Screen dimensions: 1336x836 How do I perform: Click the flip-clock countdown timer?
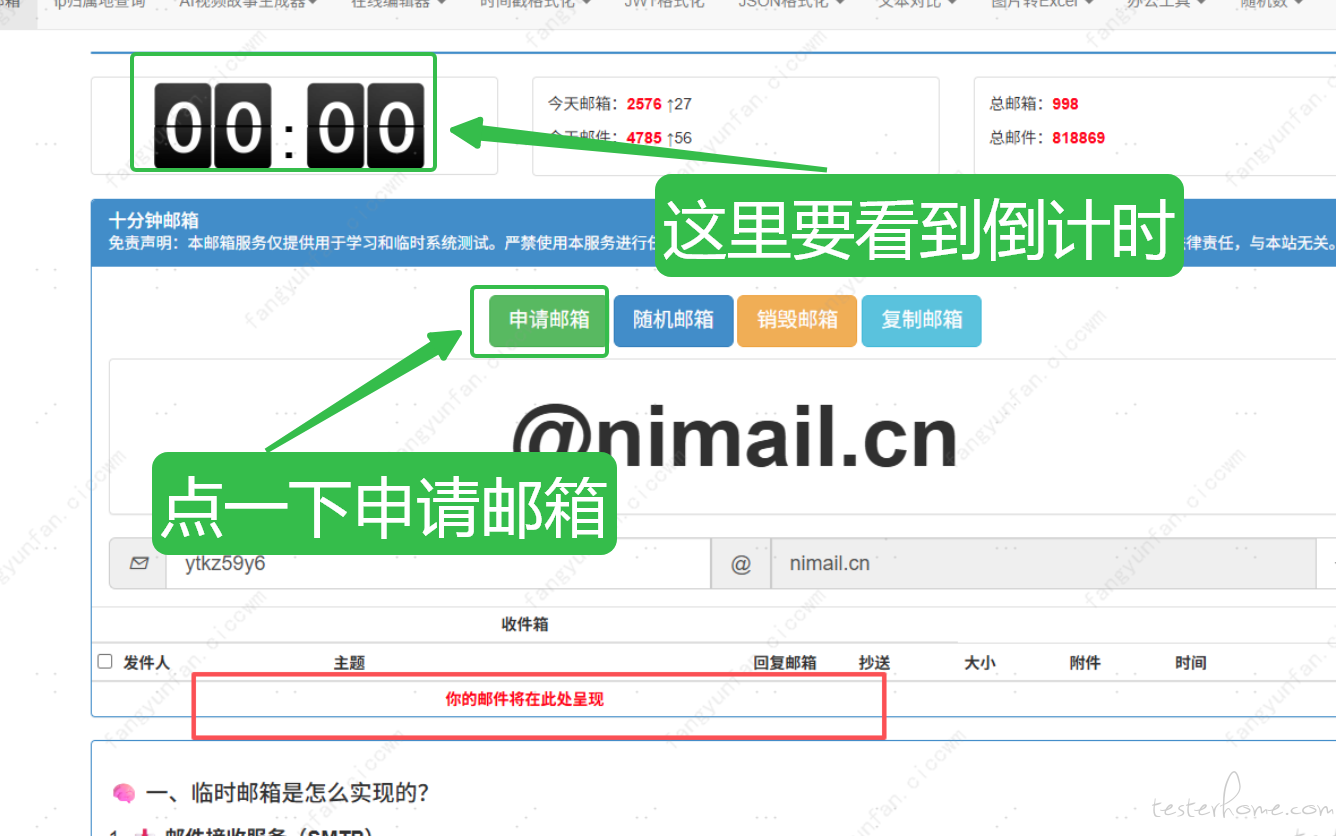288,126
